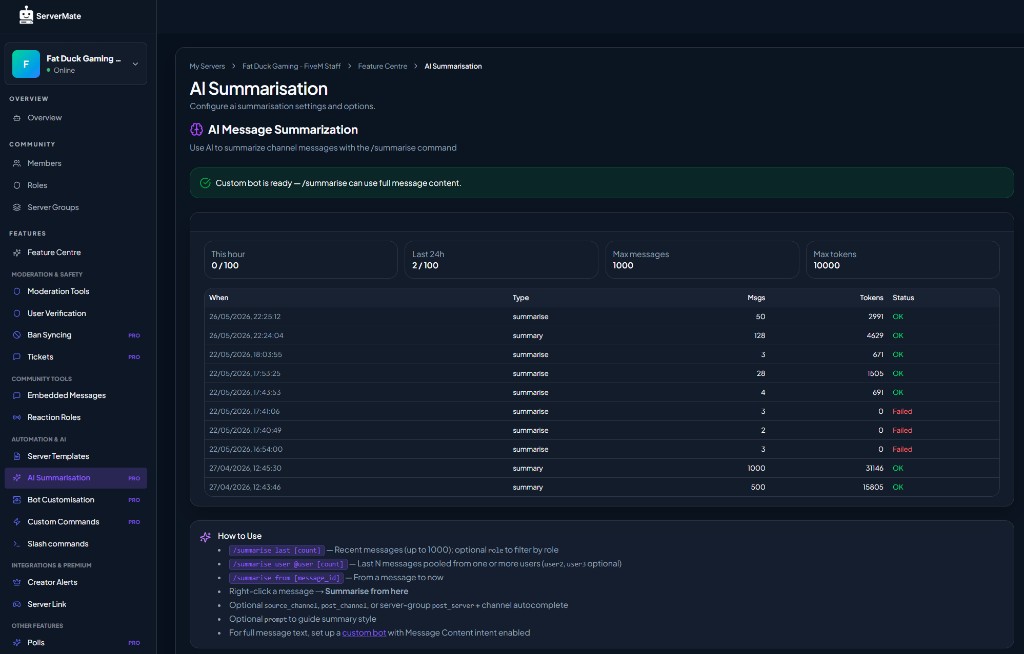
Task: Click the Slash commands icon
Action: [17, 544]
